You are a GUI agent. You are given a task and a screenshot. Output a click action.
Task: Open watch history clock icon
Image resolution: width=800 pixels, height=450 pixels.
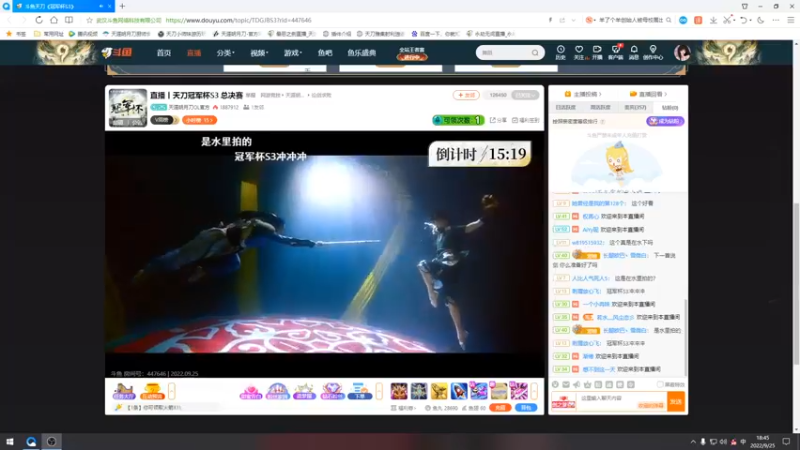click(x=560, y=52)
